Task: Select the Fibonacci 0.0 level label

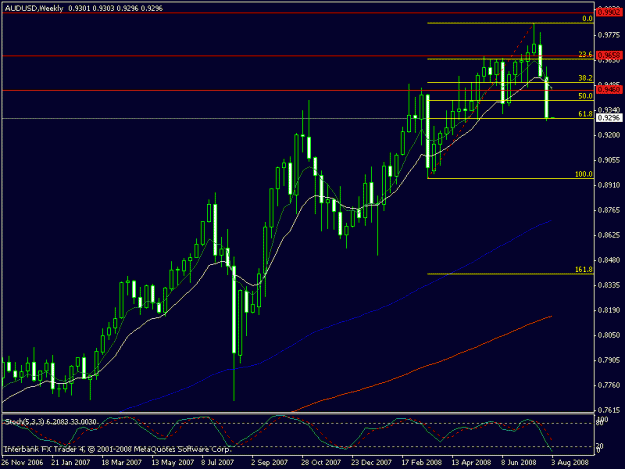Action: point(587,19)
